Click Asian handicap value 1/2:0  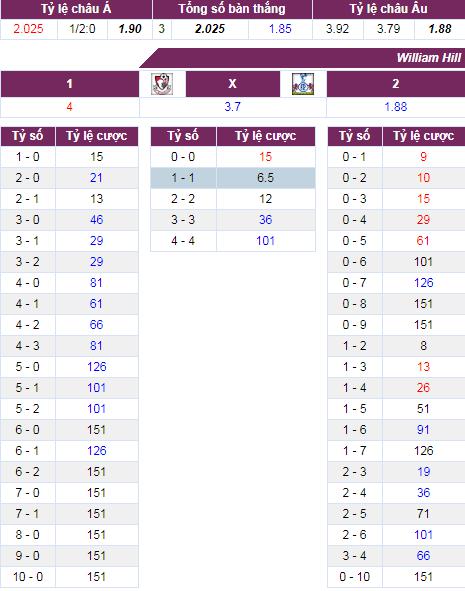pos(82,29)
